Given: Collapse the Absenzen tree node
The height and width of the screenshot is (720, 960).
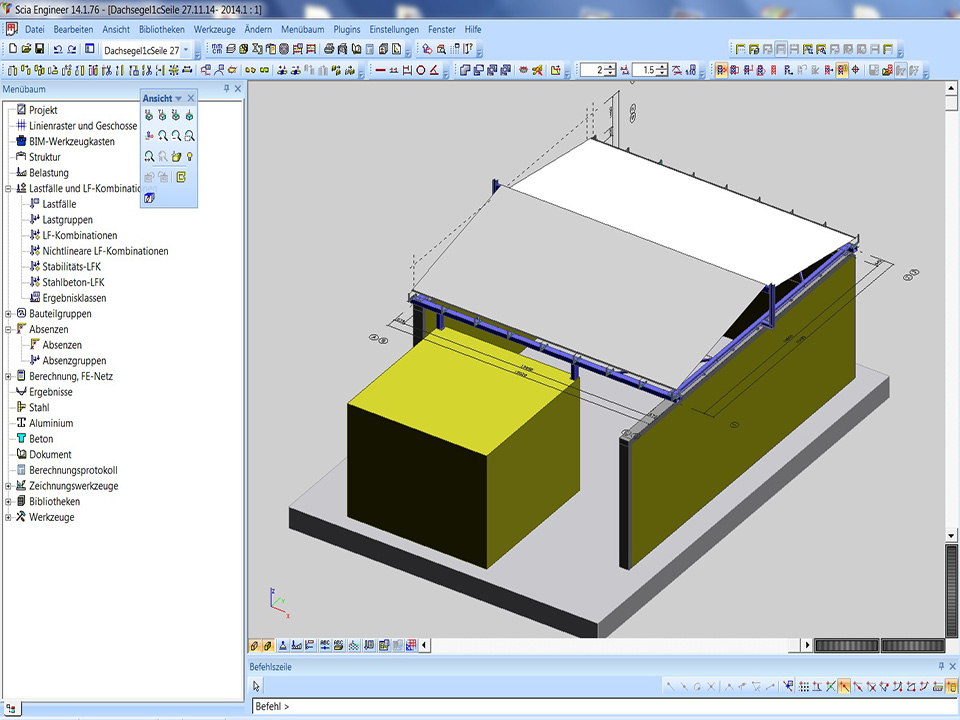Looking at the screenshot, I should click(9, 329).
